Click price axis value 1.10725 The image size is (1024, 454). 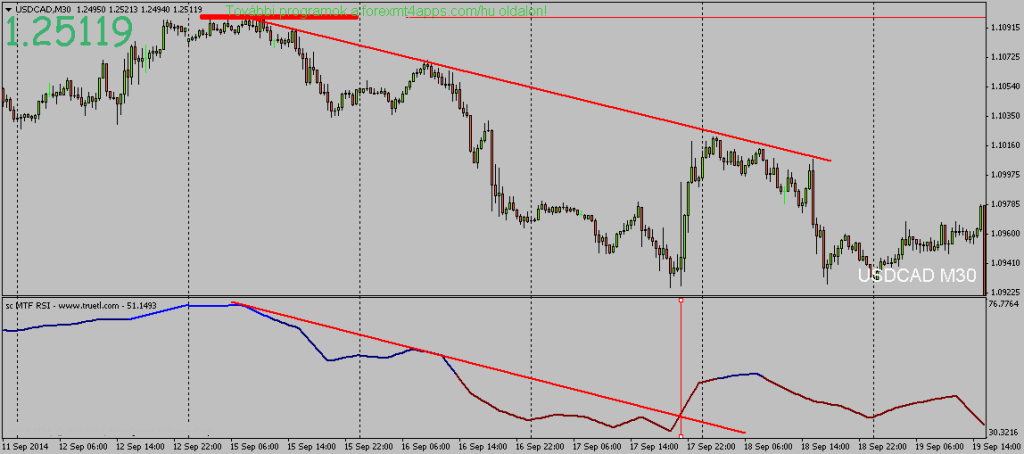click(1004, 58)
